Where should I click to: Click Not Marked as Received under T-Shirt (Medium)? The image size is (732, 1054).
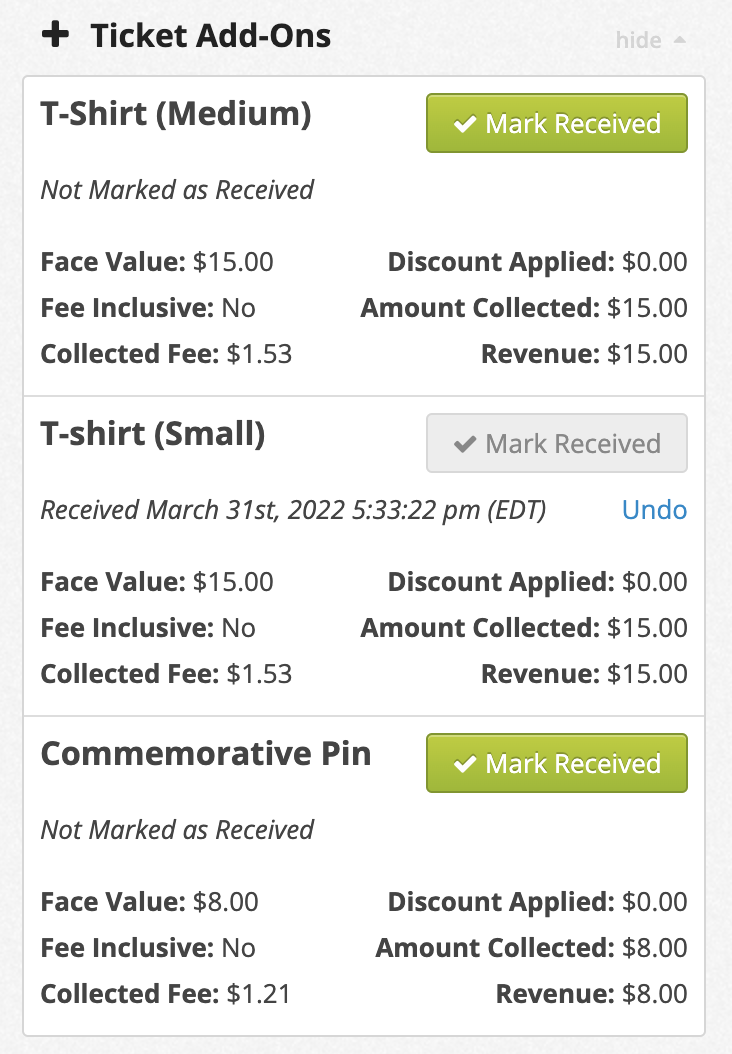177,190
